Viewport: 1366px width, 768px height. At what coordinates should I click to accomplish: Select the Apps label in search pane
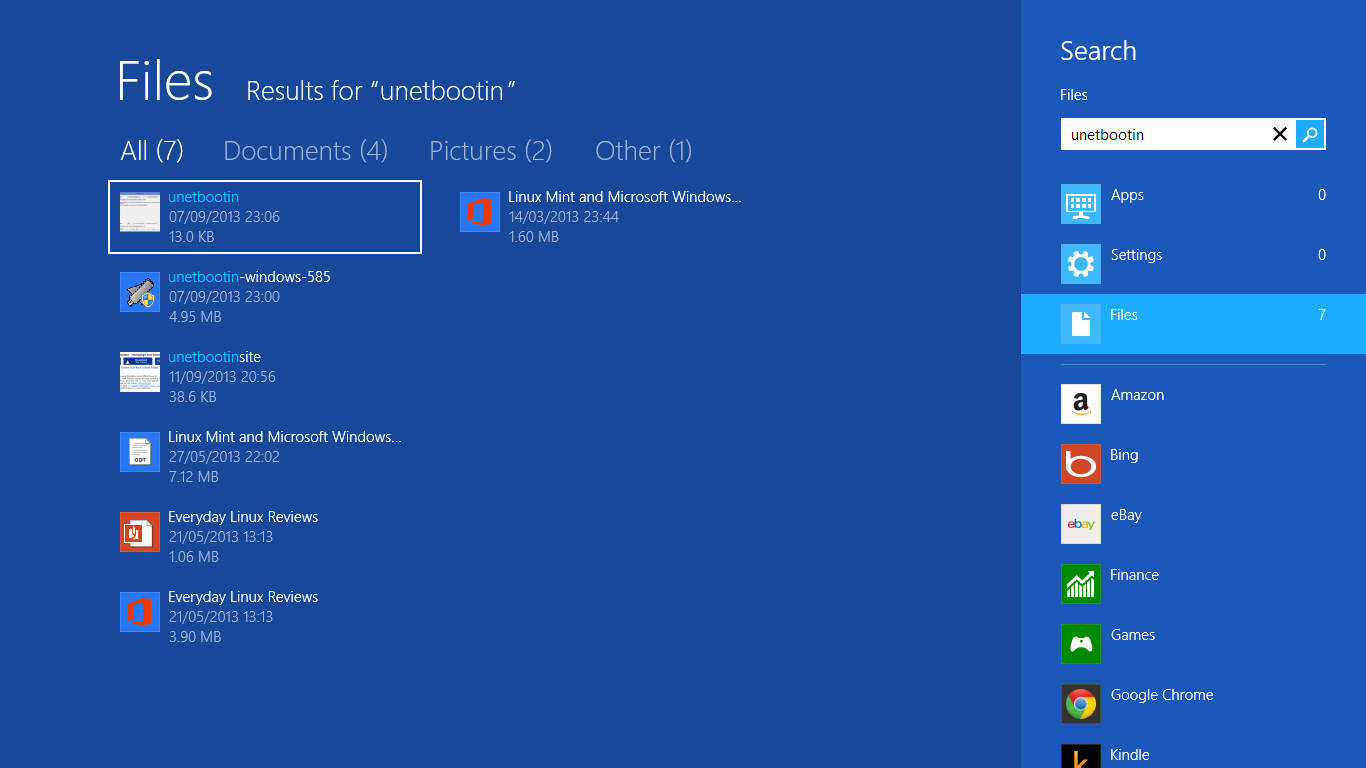[x=1127, y=195]
